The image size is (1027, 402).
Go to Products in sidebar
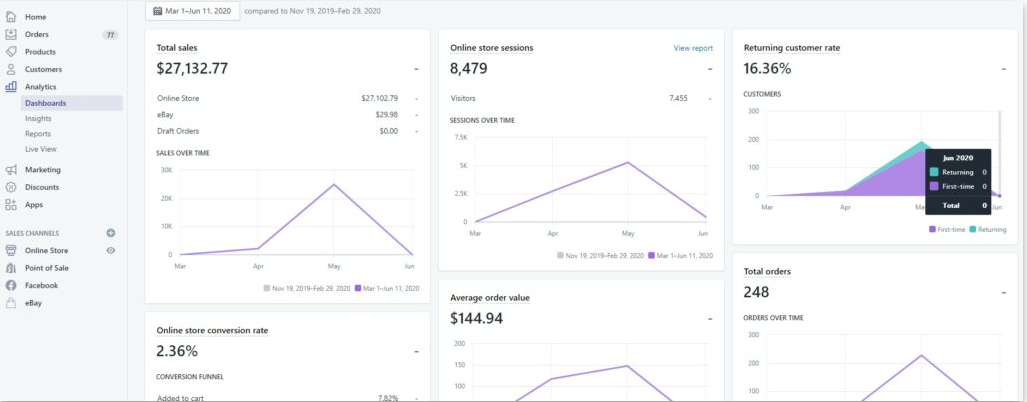pos(40,52)
